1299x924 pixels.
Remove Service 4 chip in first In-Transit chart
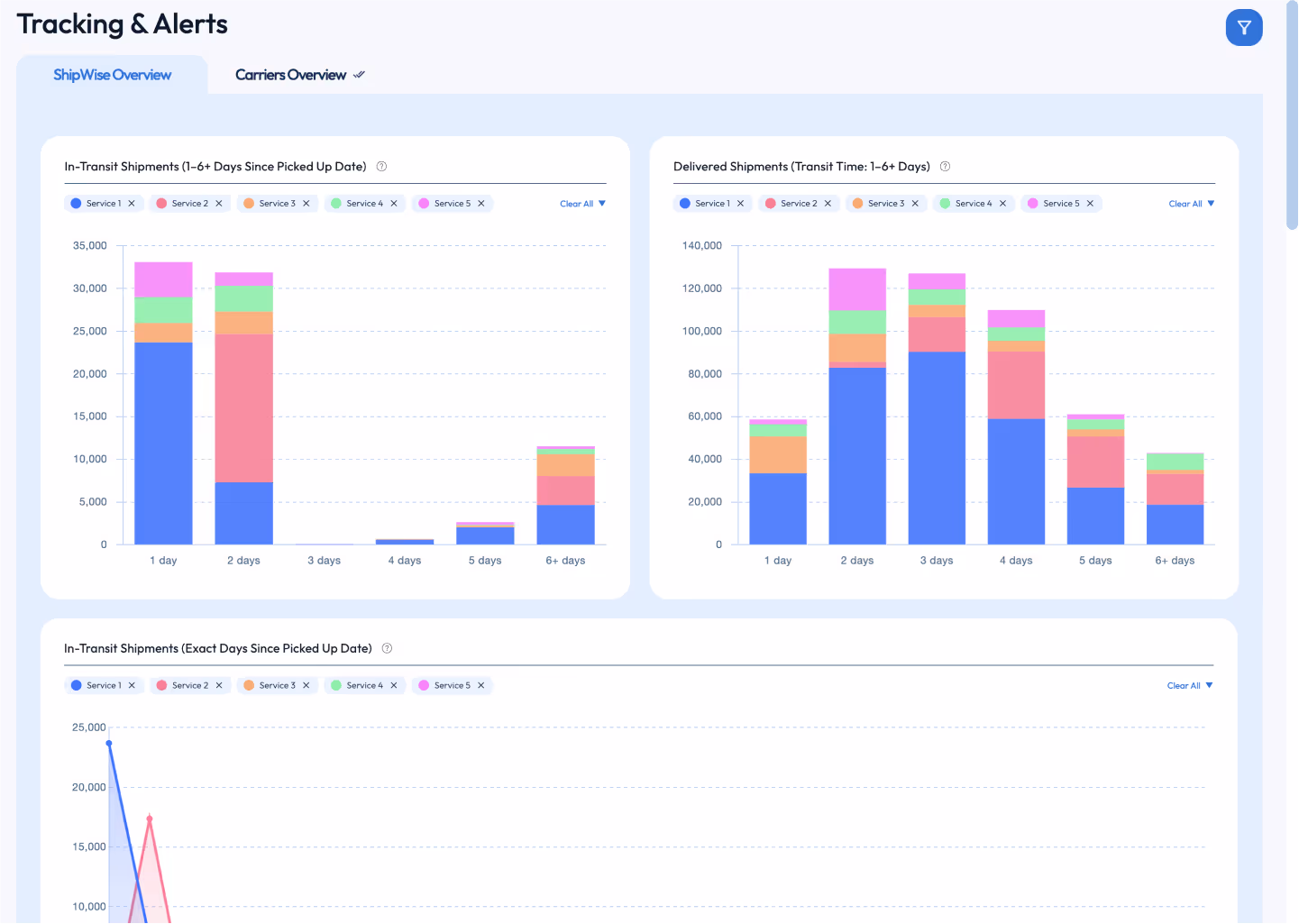pos(394,204)
